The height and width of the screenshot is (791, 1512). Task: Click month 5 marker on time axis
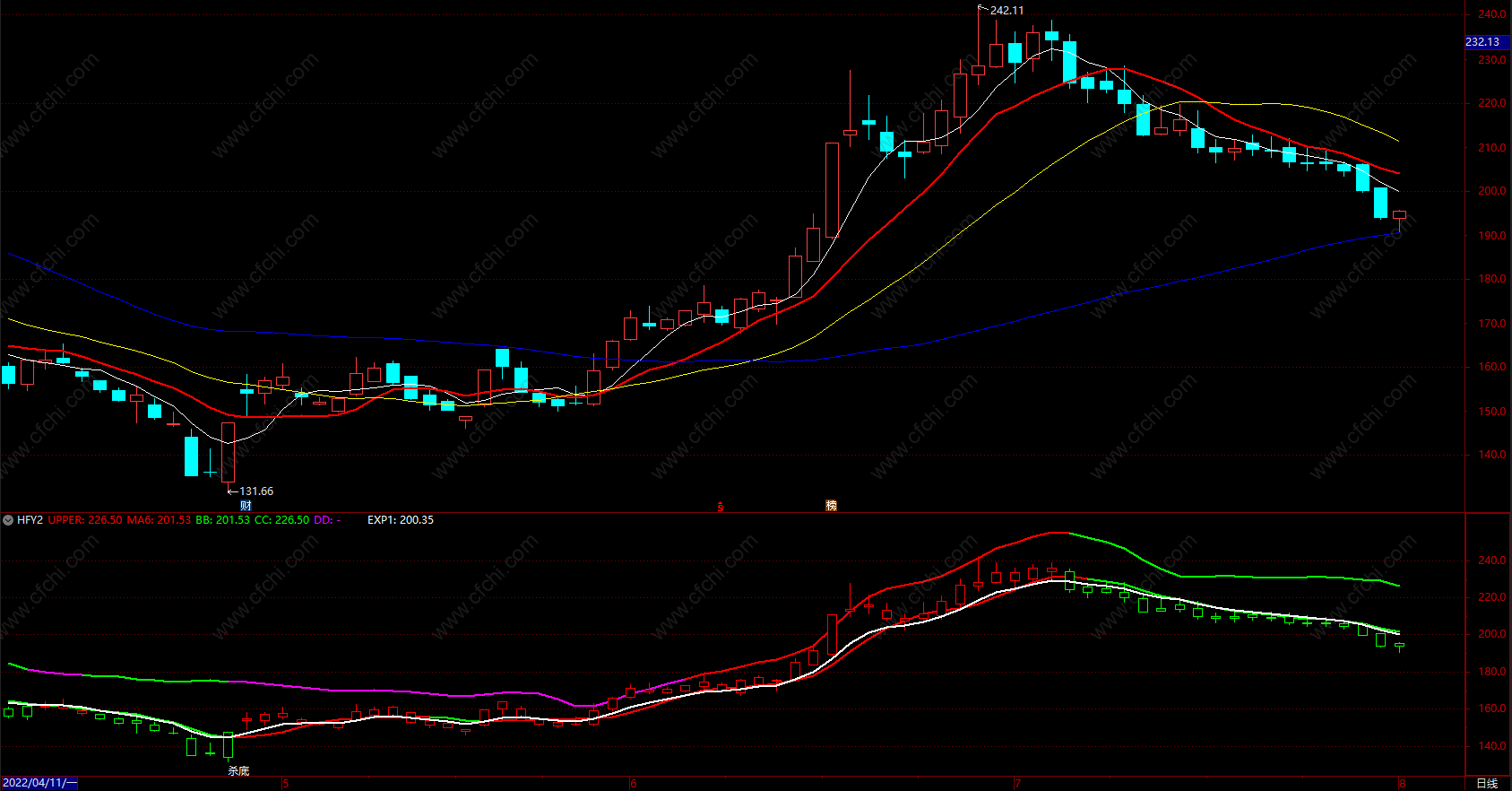pos(286,784)
